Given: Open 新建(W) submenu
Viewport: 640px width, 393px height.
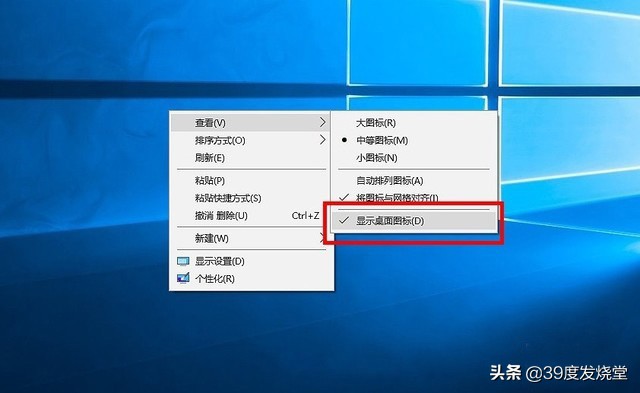Looking at the screenshot, I should pyautogui.click(x=250, y=238).
